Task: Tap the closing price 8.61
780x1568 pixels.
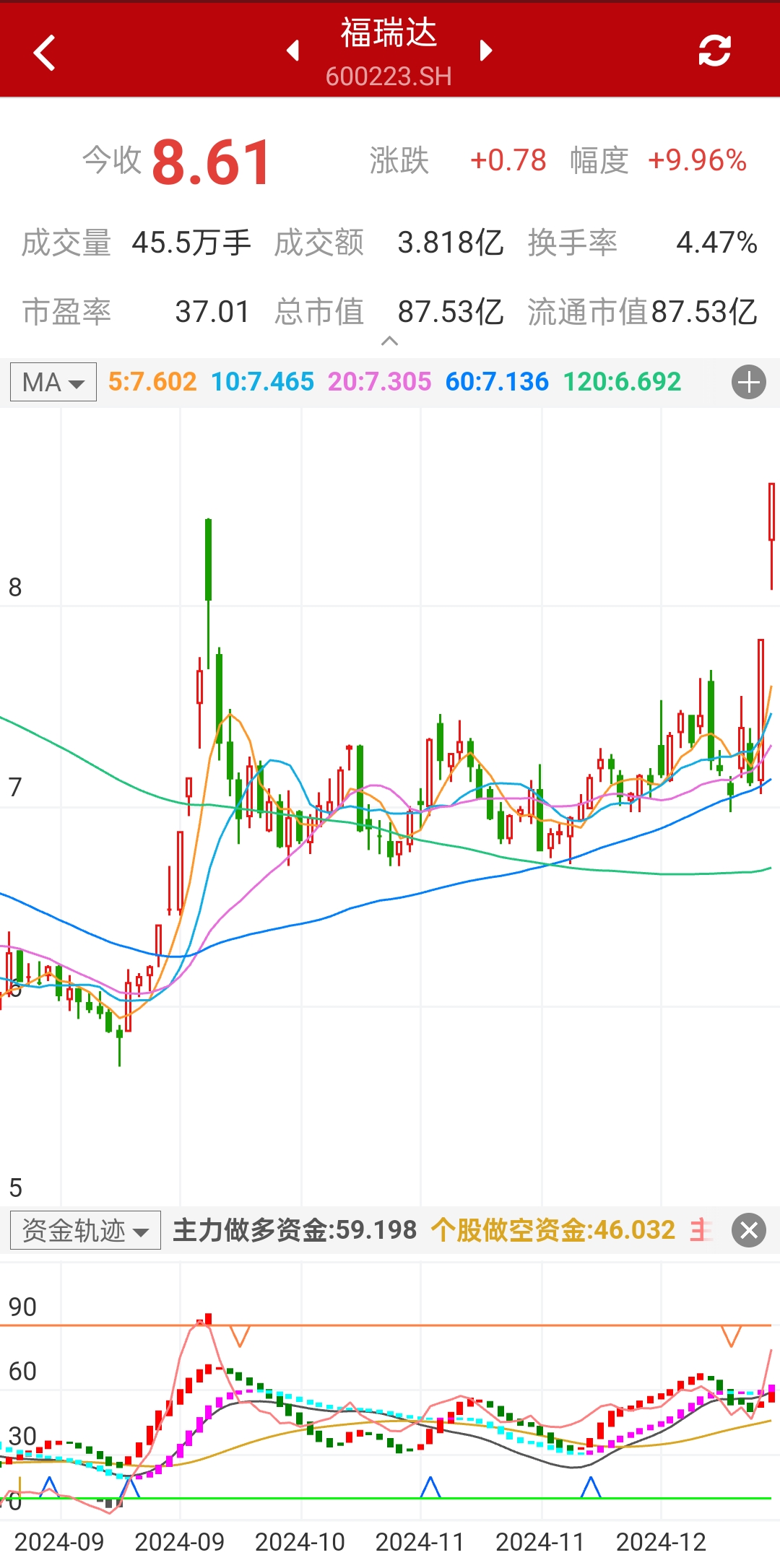Action: coord(211,162)
